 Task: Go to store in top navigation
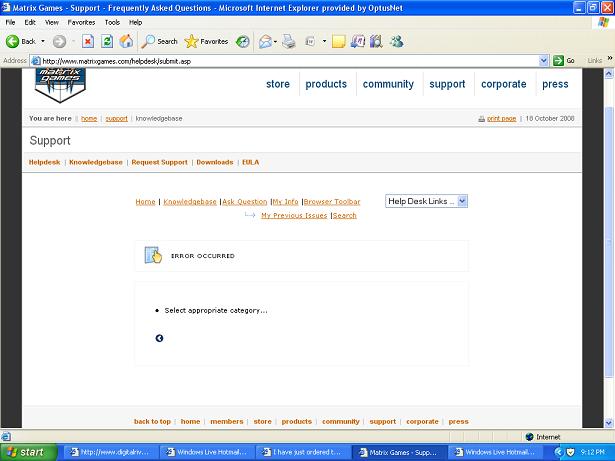point(278,84)
